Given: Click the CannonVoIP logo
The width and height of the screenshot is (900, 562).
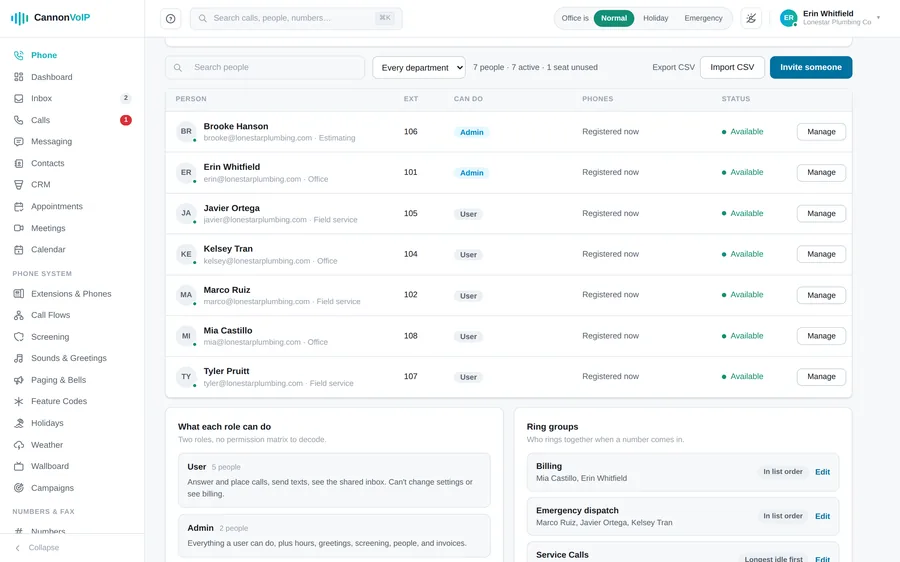Looking at the screenshot, I should pos(51,18).
